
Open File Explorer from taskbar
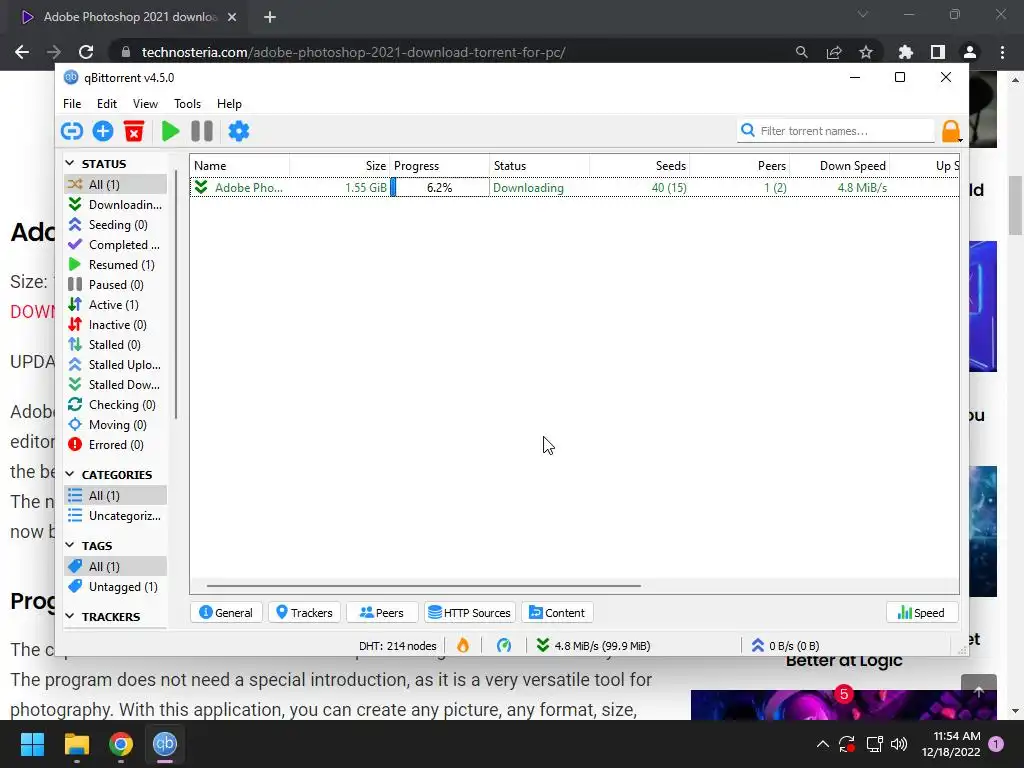click(x=76, y=744)
